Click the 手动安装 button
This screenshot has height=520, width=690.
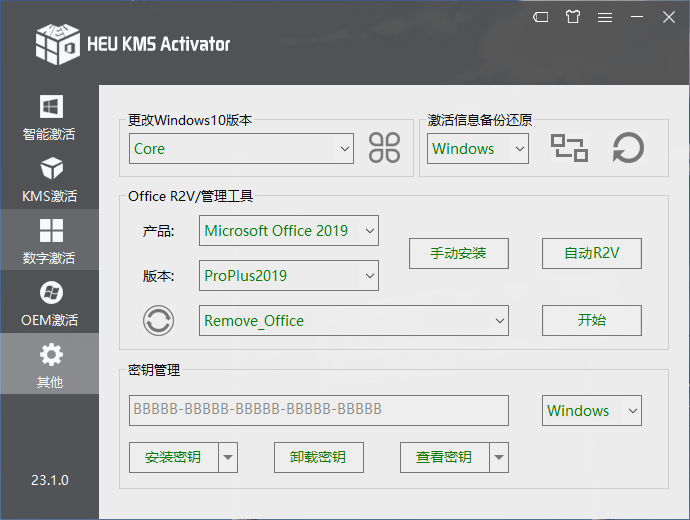click(458, 254)
